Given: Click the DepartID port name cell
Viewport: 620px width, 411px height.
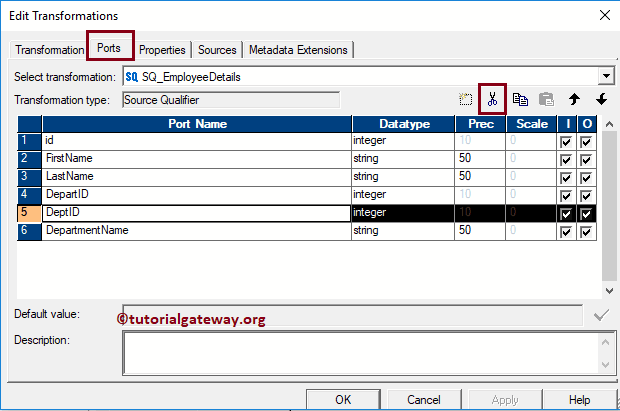Looking at the screenshot, I should 197,195.
